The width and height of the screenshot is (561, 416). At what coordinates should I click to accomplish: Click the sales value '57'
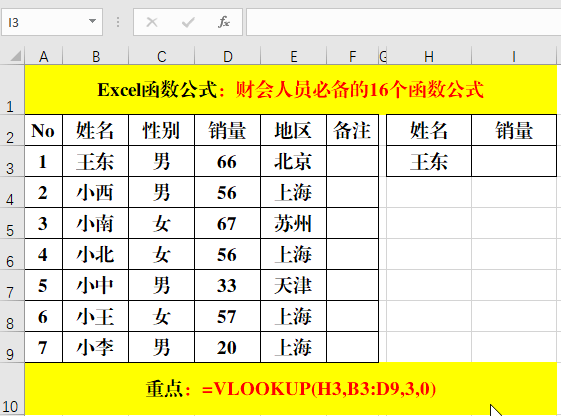(x=228, y=316)
